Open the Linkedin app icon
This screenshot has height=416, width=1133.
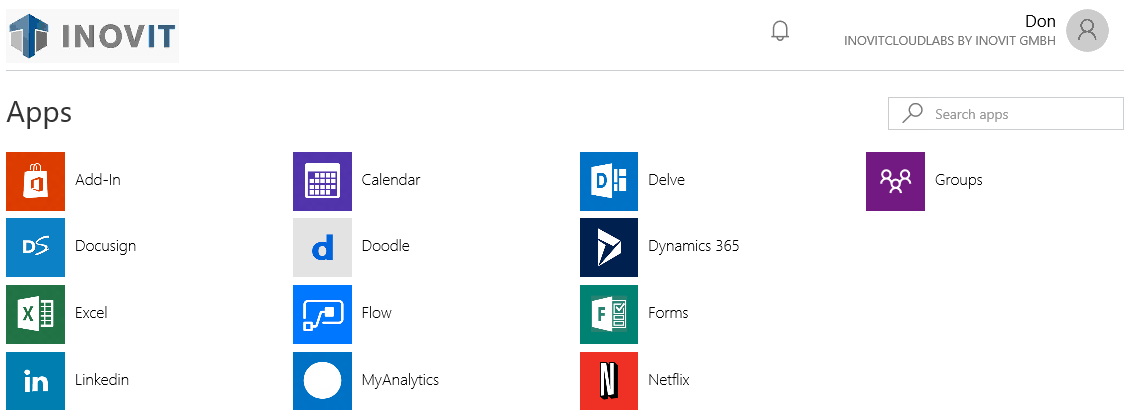tap(35, 381)
